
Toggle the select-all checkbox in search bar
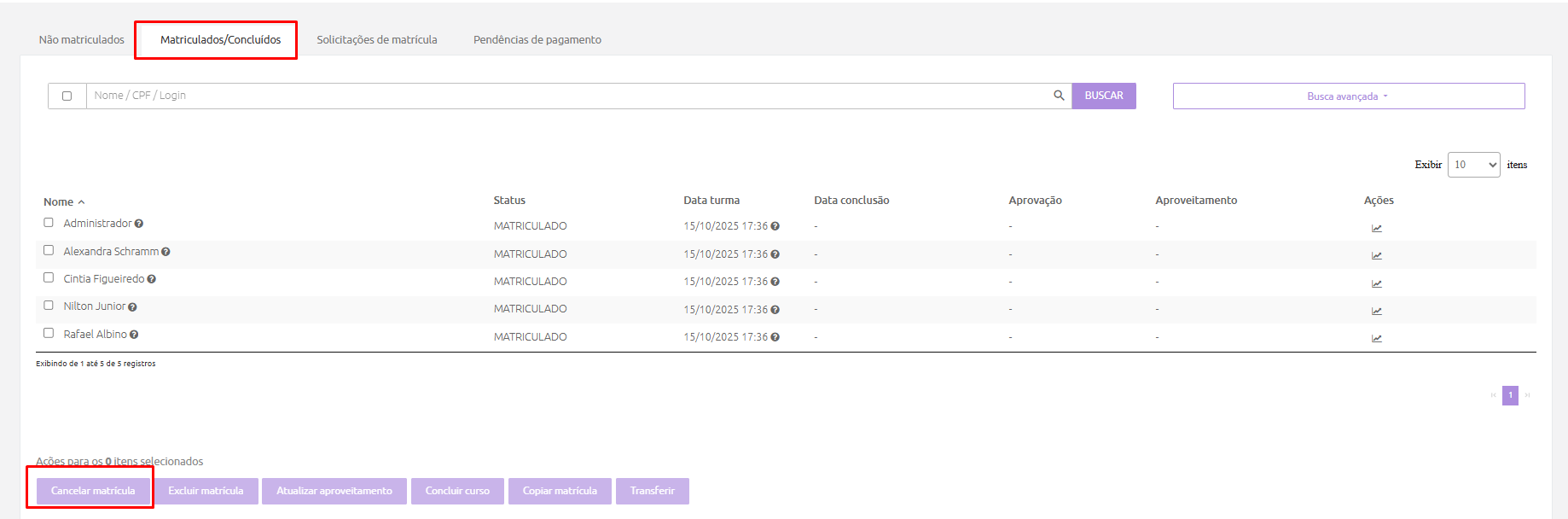[67, 96]
